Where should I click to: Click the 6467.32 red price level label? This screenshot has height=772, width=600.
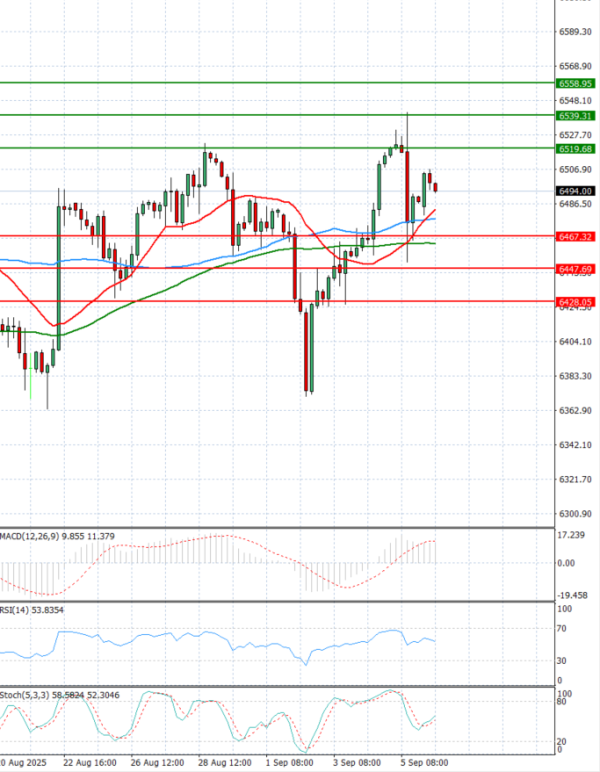point(575,237)
